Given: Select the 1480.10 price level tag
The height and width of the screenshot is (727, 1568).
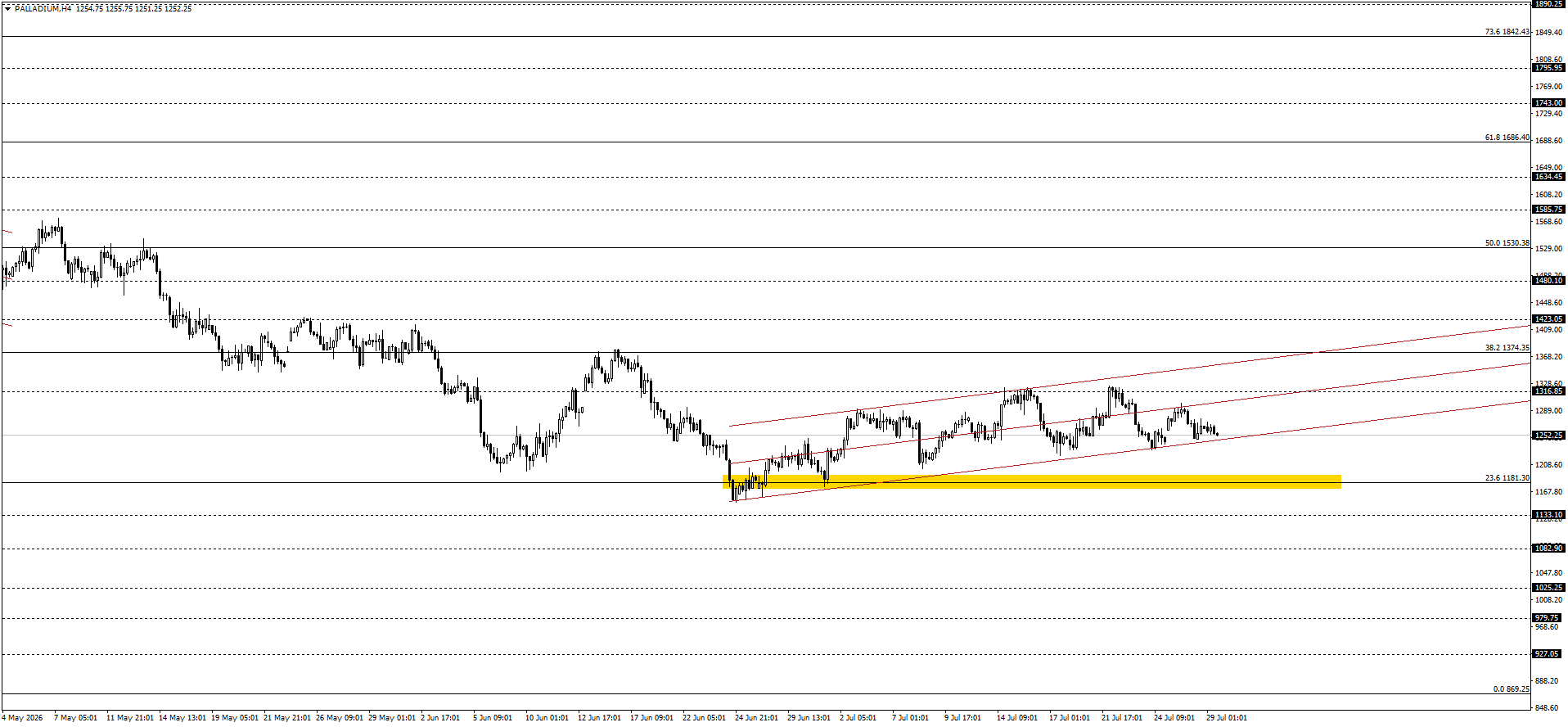Looking at the screenshot, I should [x=1548, y=281].
